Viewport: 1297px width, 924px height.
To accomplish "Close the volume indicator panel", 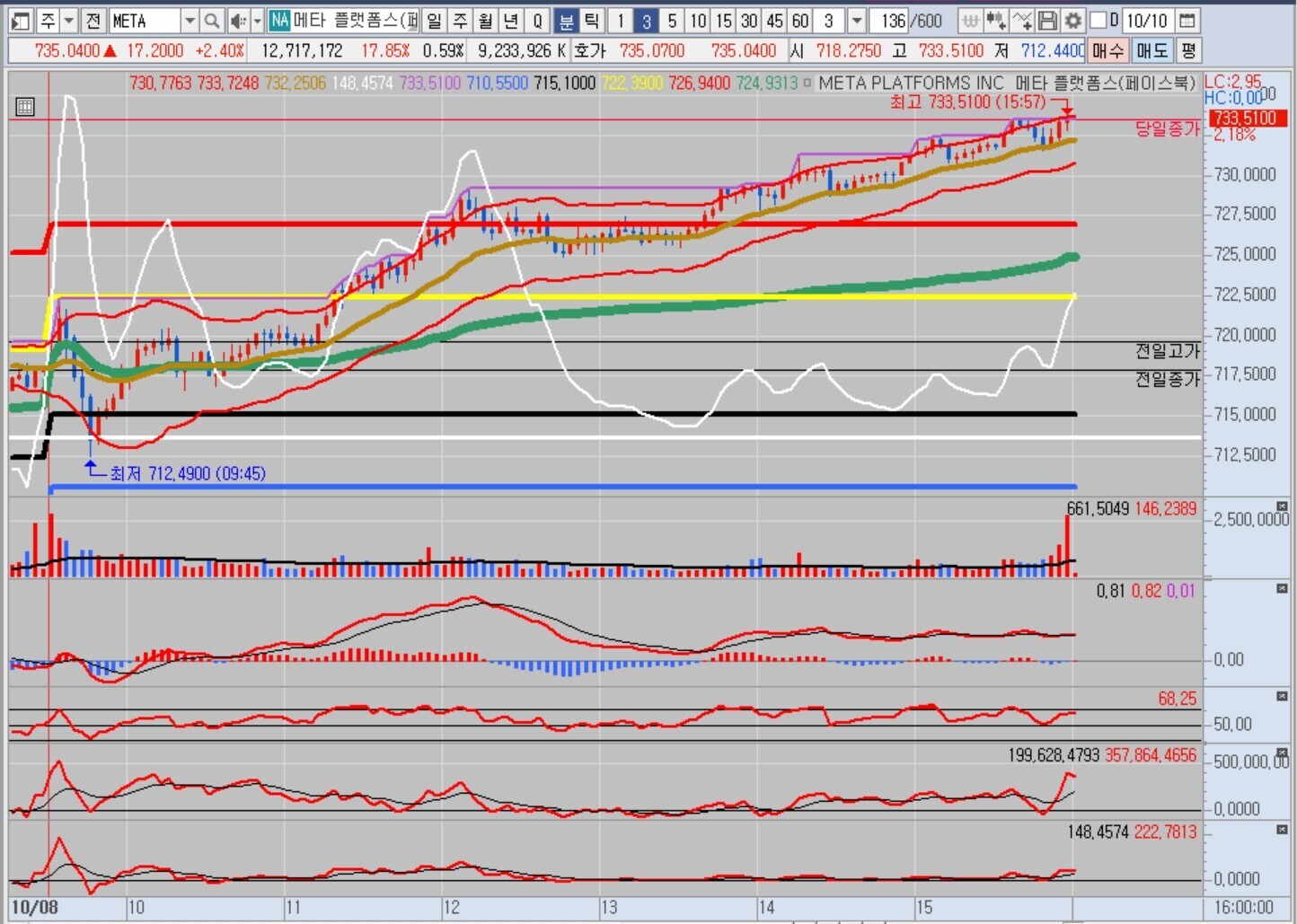I will click(x=1282, y=506).
